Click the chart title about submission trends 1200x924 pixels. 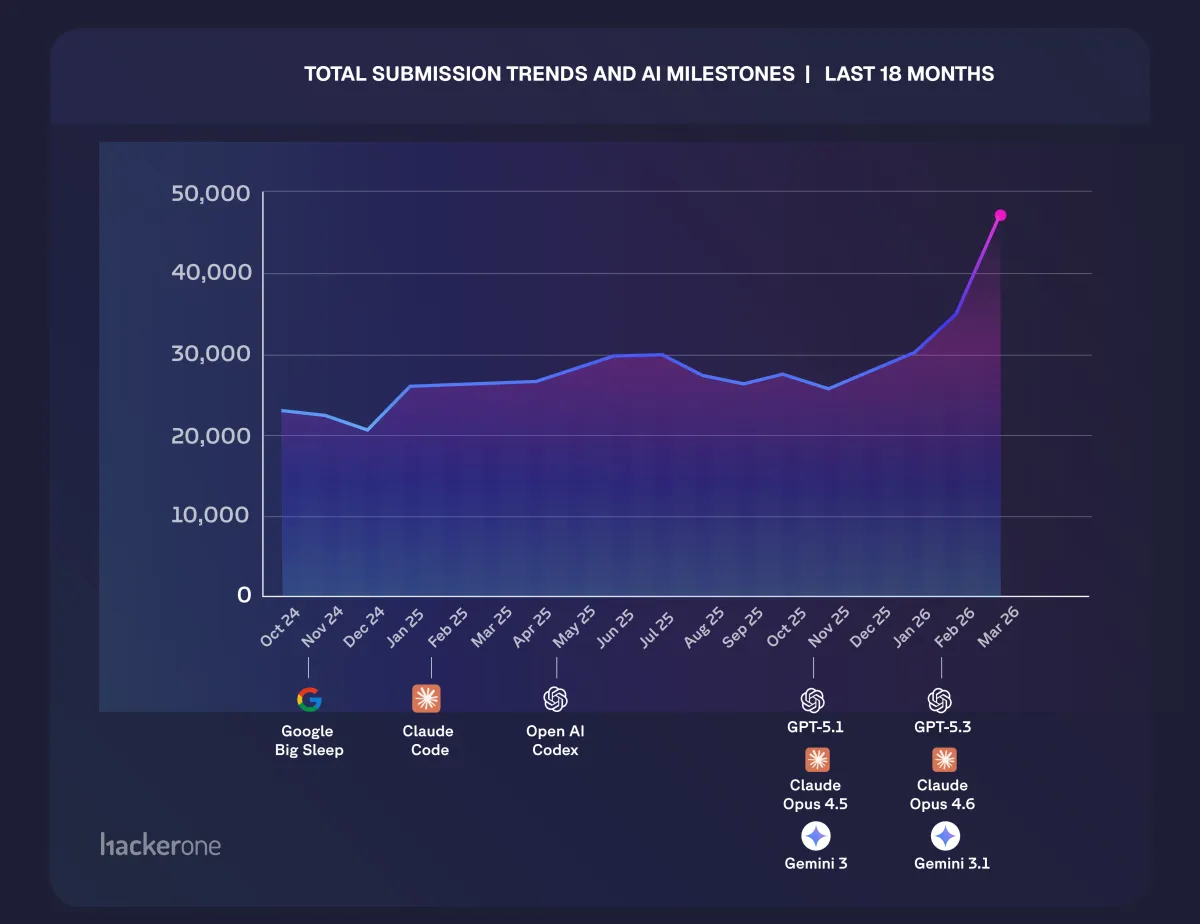649,73
